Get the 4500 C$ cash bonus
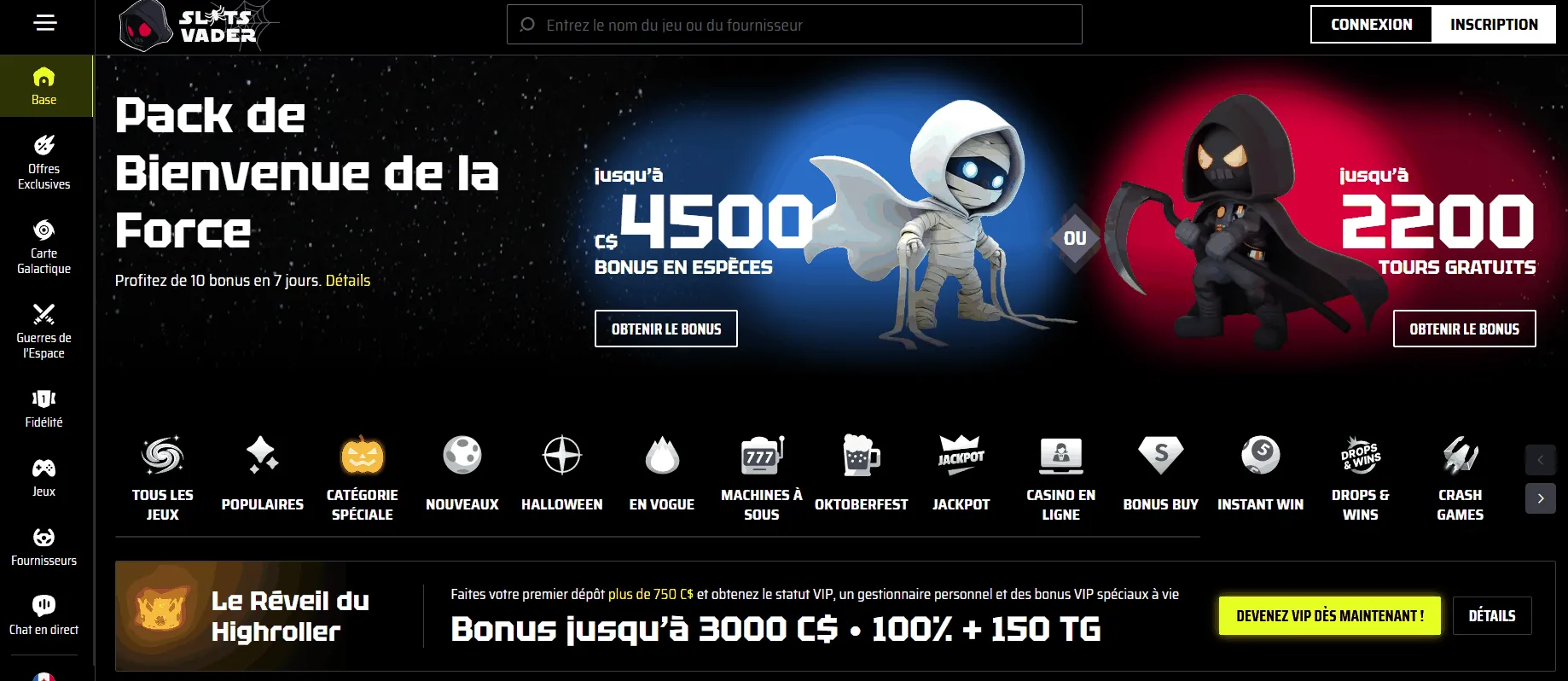The image size is (1568, 681). [x=666, y=329]
